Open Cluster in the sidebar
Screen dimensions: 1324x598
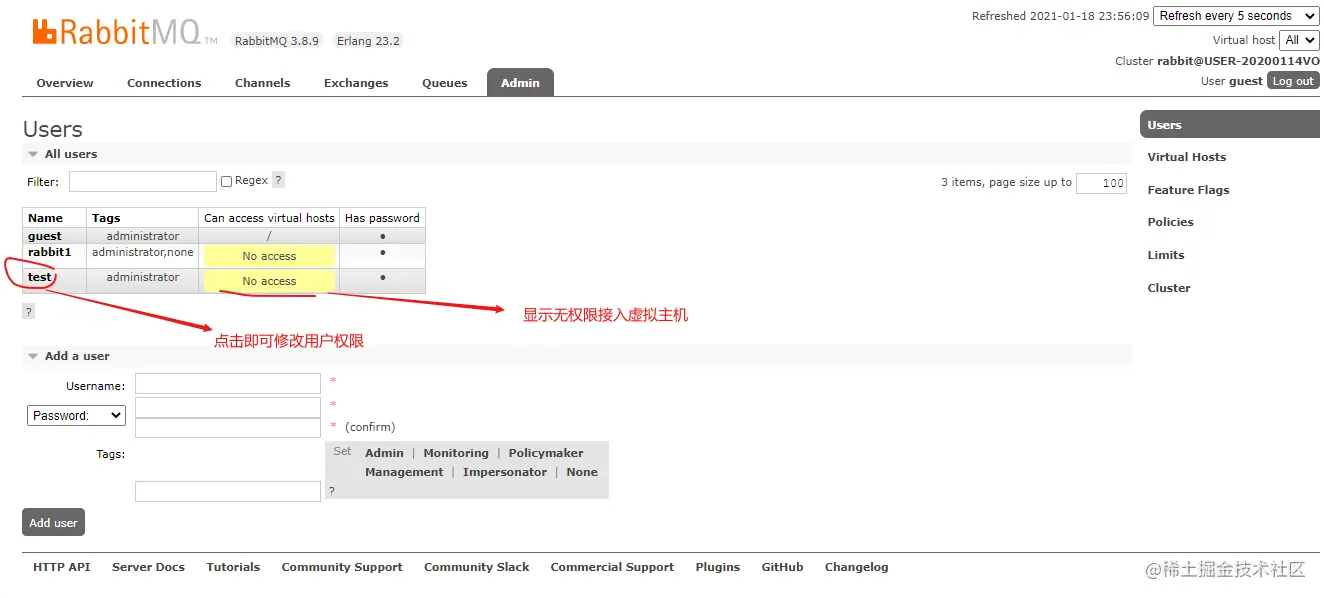click(1169, 288)
